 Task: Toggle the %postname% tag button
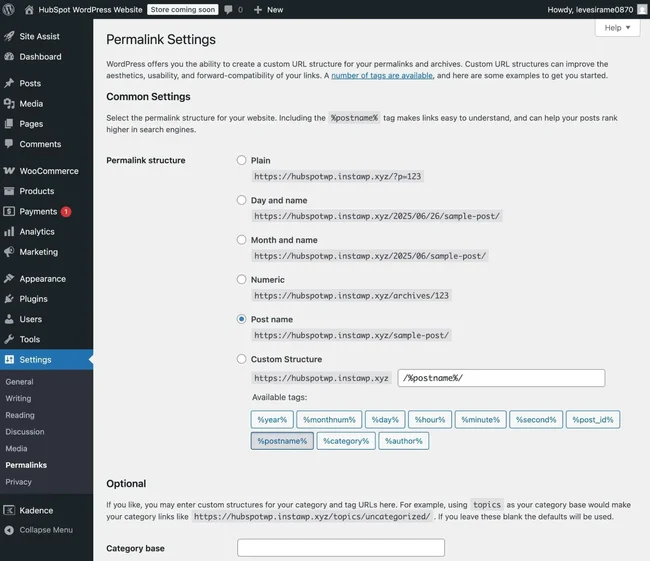click(282, 441)
